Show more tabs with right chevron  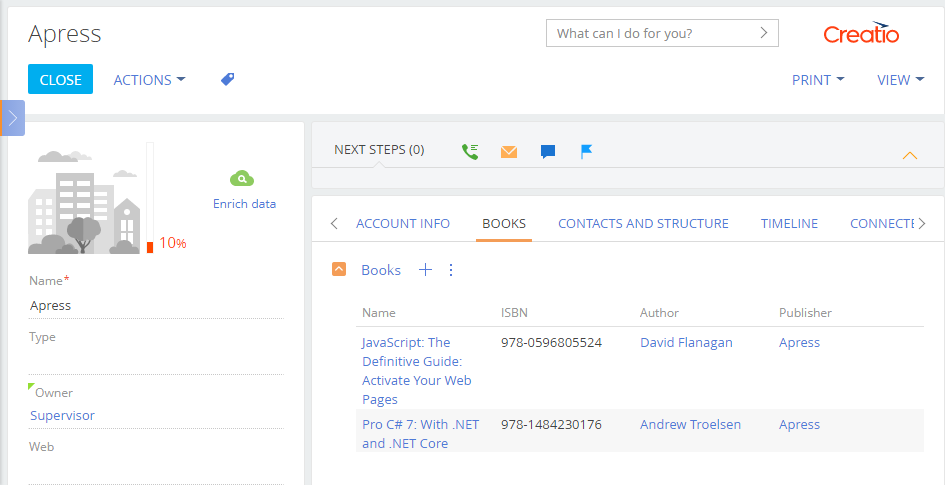coord(921,224)
